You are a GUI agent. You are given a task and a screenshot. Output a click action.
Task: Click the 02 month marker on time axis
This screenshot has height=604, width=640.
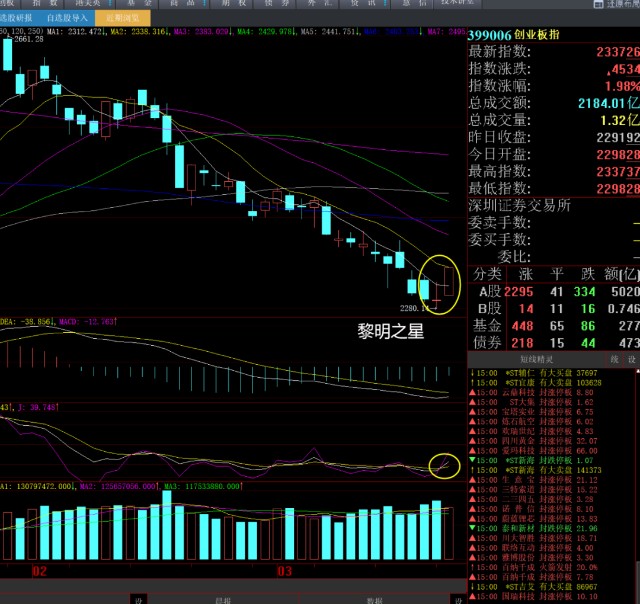tap(39, 570)
